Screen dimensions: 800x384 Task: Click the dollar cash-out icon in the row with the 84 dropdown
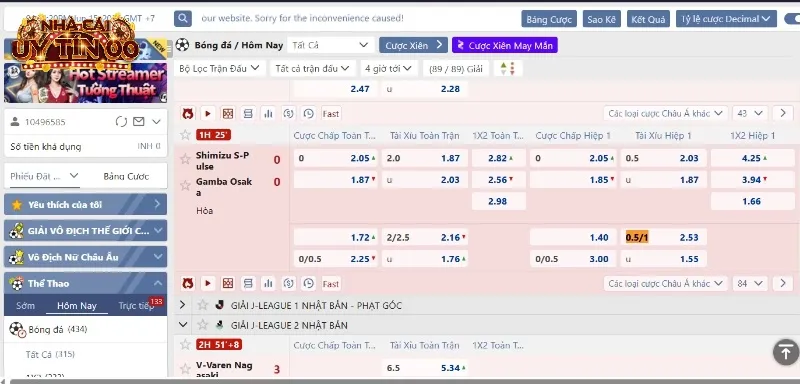pos(288,284)
